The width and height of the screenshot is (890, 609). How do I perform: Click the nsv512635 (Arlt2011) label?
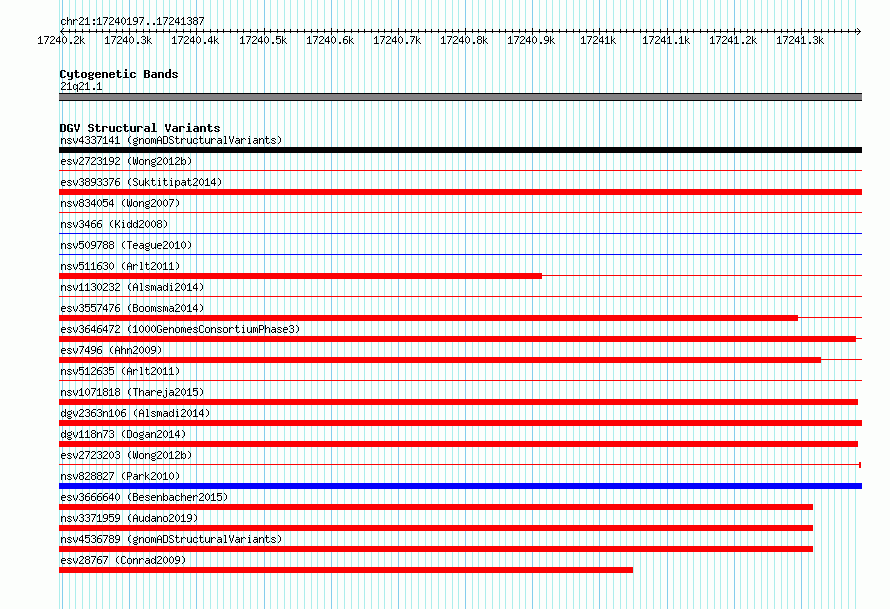pyautogui.click(x=120, y=371)
